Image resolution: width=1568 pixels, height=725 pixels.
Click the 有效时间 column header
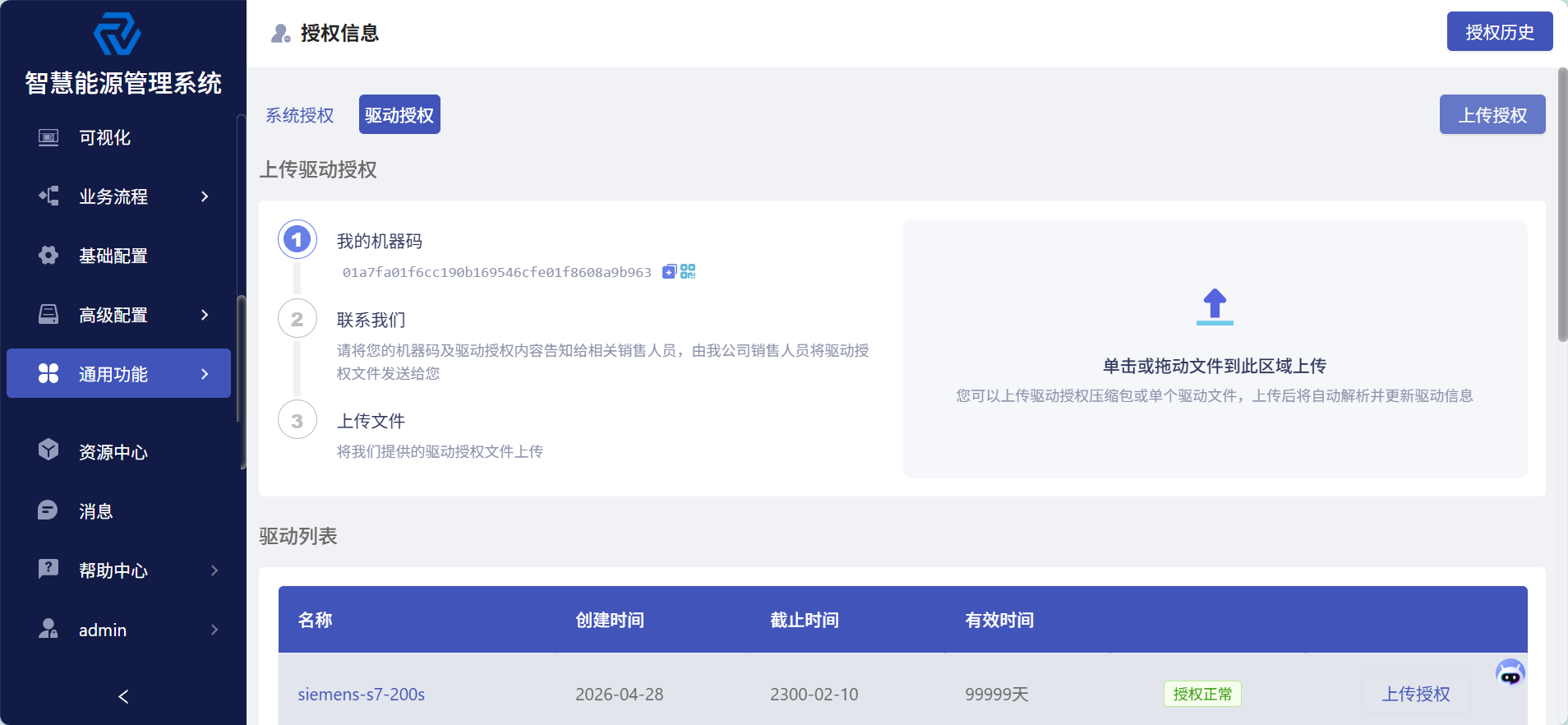[999, 620]
